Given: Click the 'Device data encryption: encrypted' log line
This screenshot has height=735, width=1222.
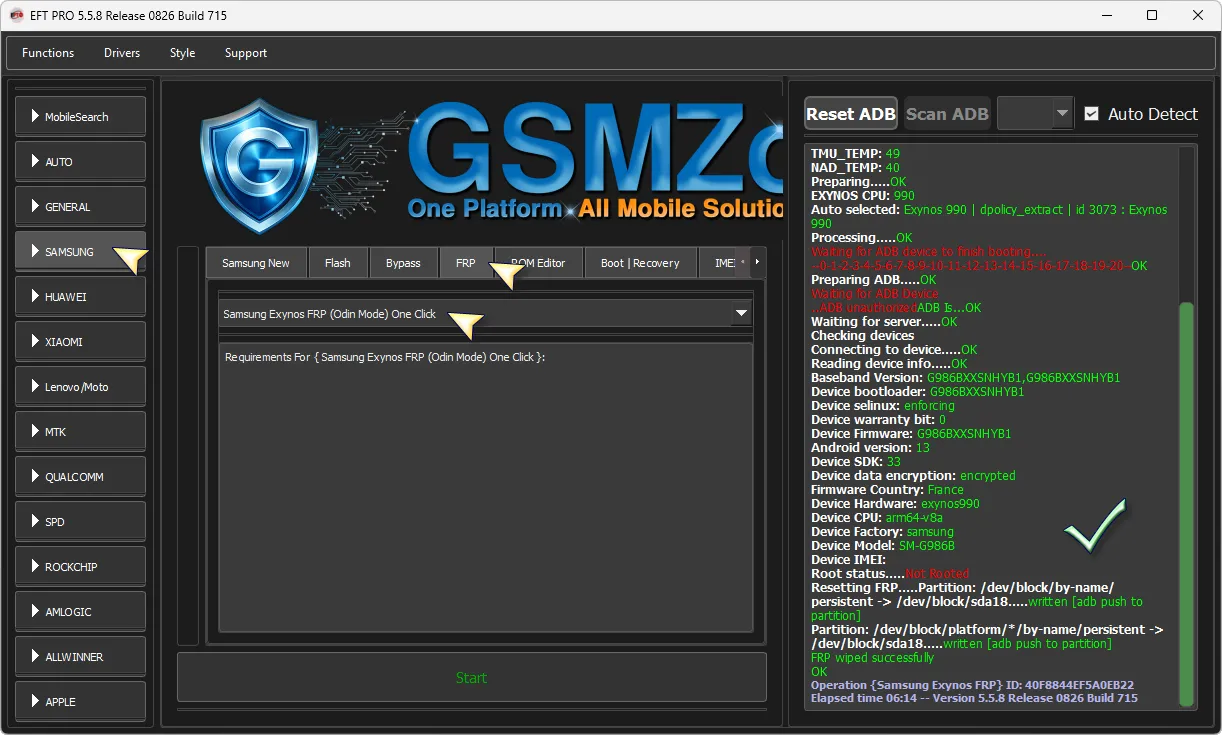Looking at the screenshot, I should coord(913,476).
